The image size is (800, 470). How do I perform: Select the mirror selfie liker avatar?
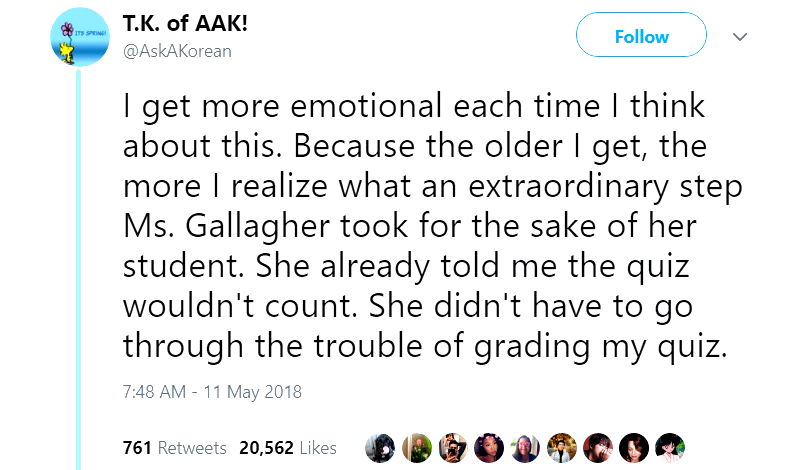454,447
